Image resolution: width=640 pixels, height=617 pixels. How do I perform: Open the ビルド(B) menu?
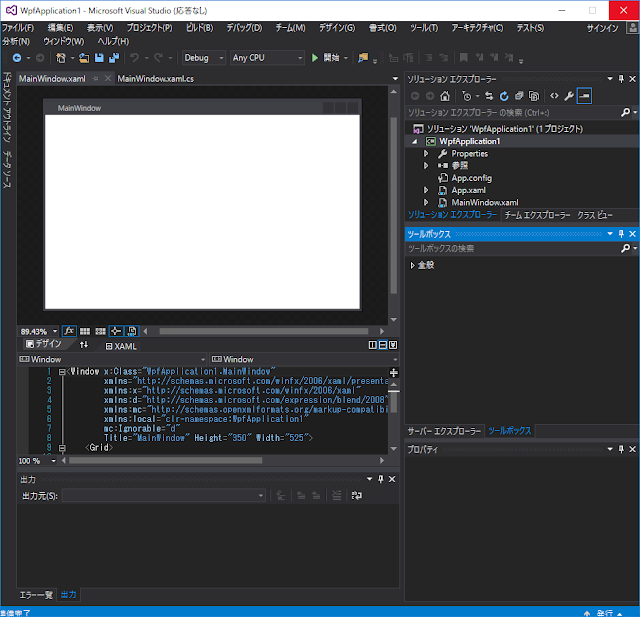(x=200, y=28)
